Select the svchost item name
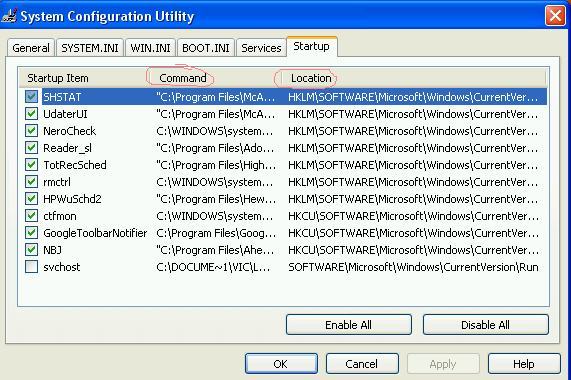Screen dimensions: 571x380 pos(62,267)
